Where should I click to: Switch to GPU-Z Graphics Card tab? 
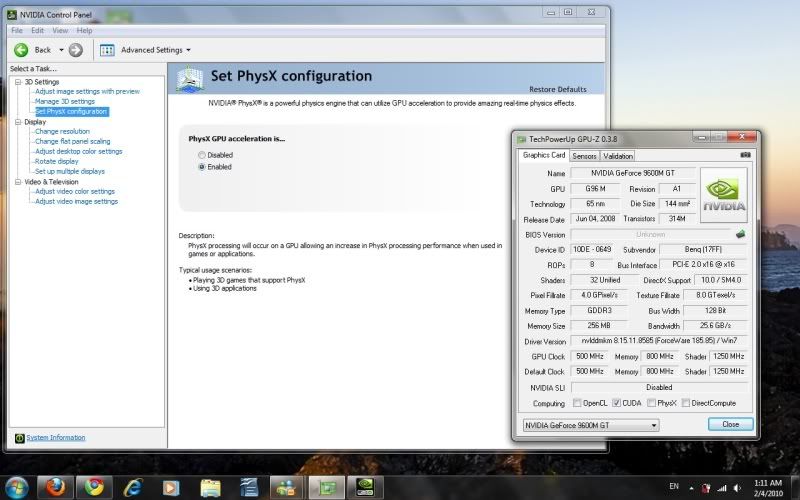click(x=544, y=155)
